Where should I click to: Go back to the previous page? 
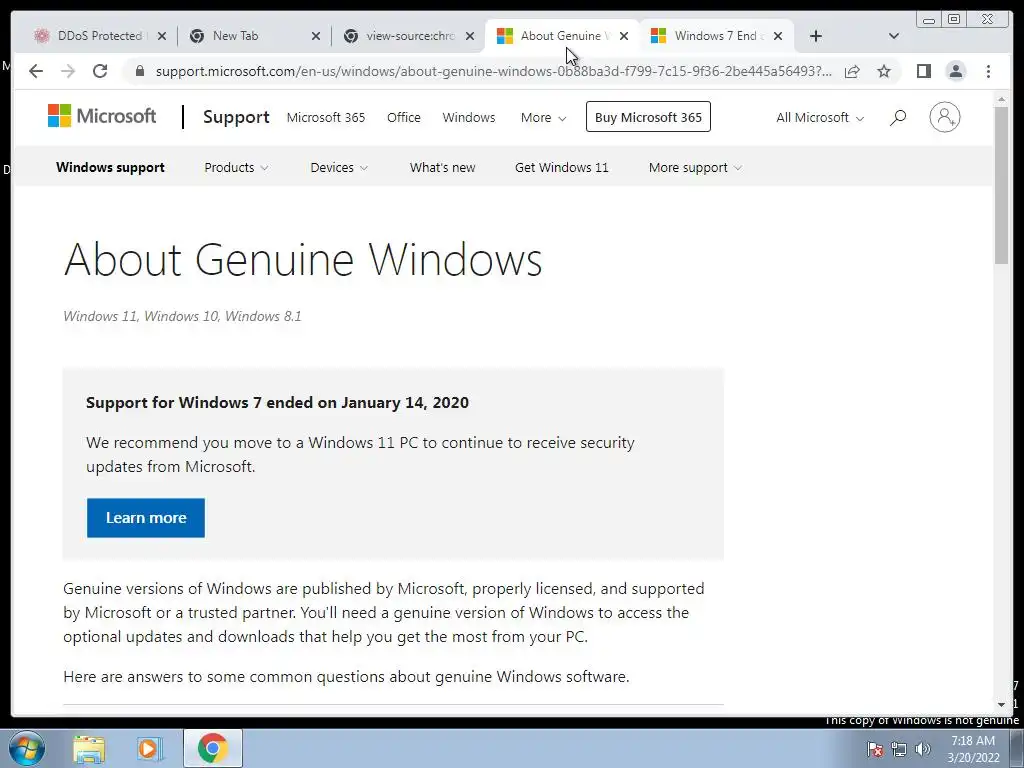(x=36, y=71)
